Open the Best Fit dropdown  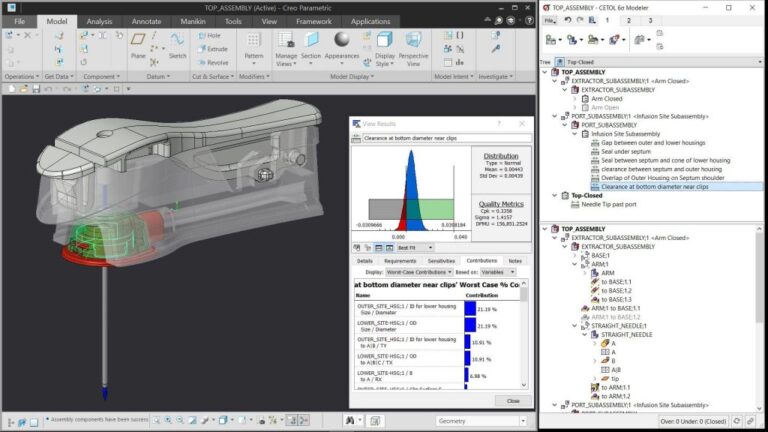[415, 248]
